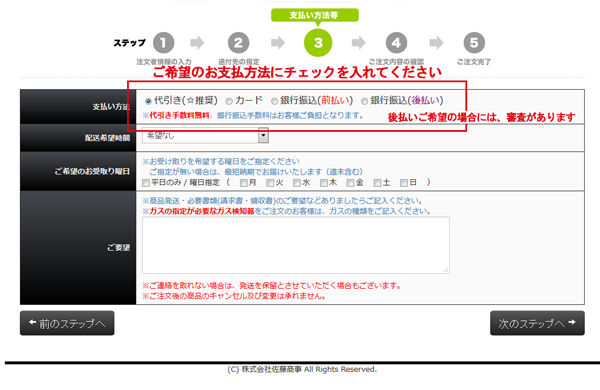Click the ご要望 text area

coord(296,245)
